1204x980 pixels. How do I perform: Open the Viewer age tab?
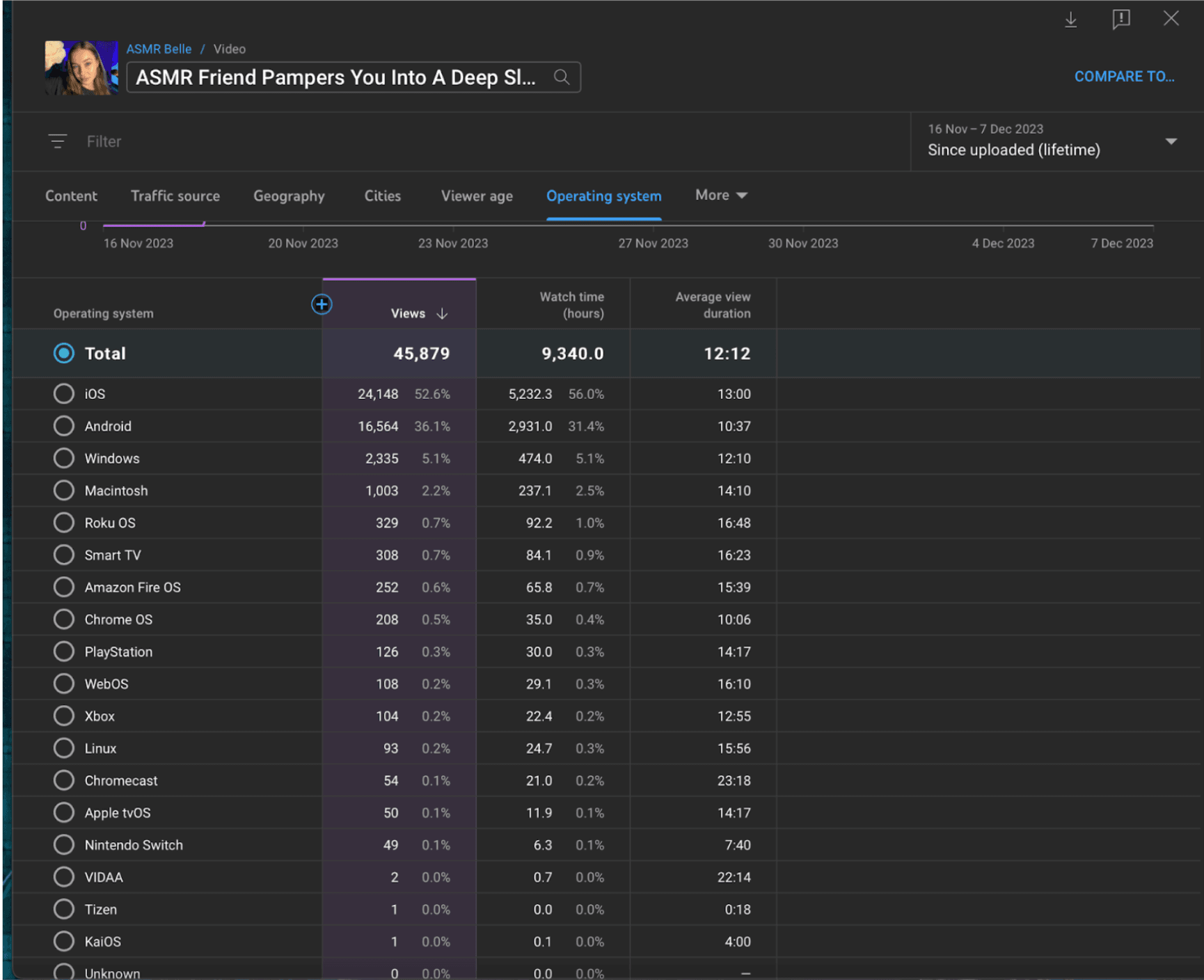(x=477, y=196)
